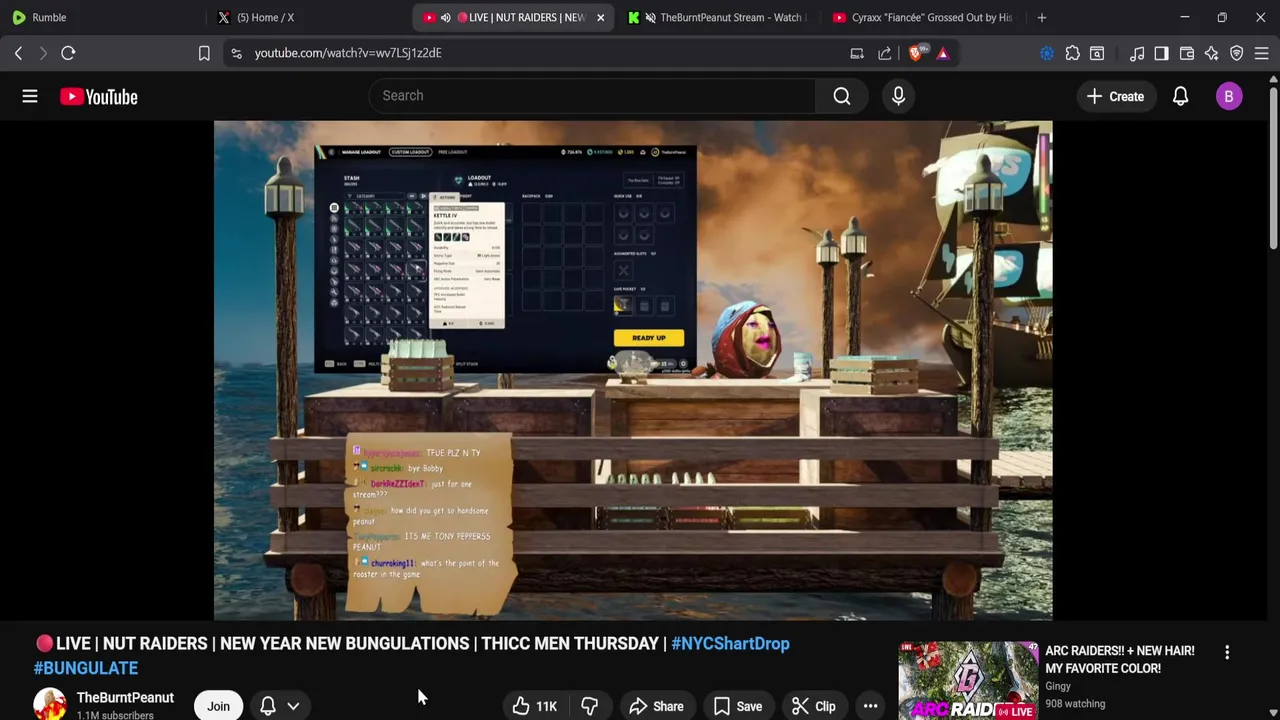Open the YouTube guide hamburger menu

point(30,96)
